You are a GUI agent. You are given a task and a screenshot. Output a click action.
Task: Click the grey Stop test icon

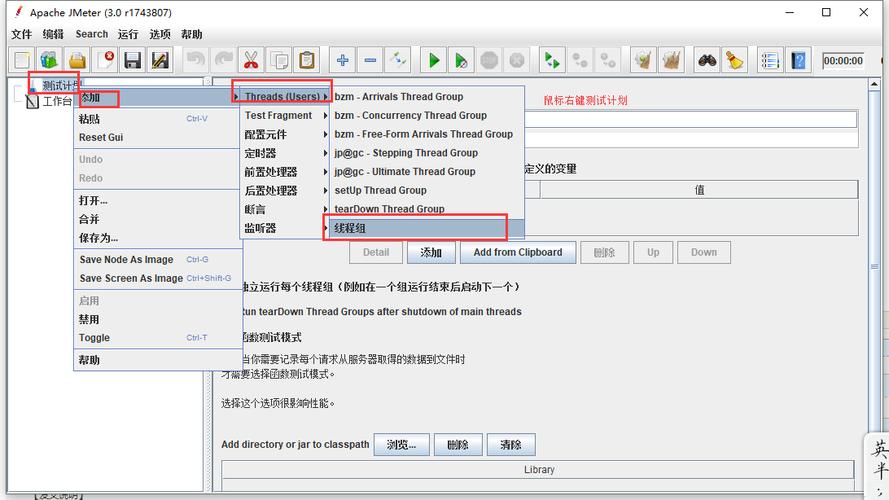[489, 60]
